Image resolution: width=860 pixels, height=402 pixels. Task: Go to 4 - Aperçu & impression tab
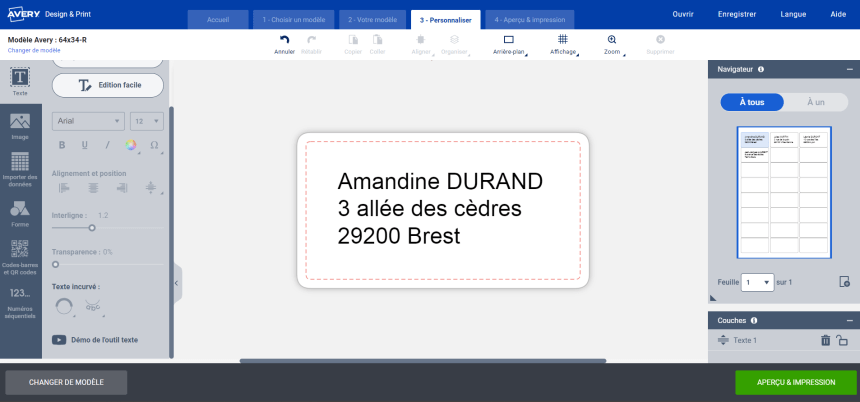[529, 20]
